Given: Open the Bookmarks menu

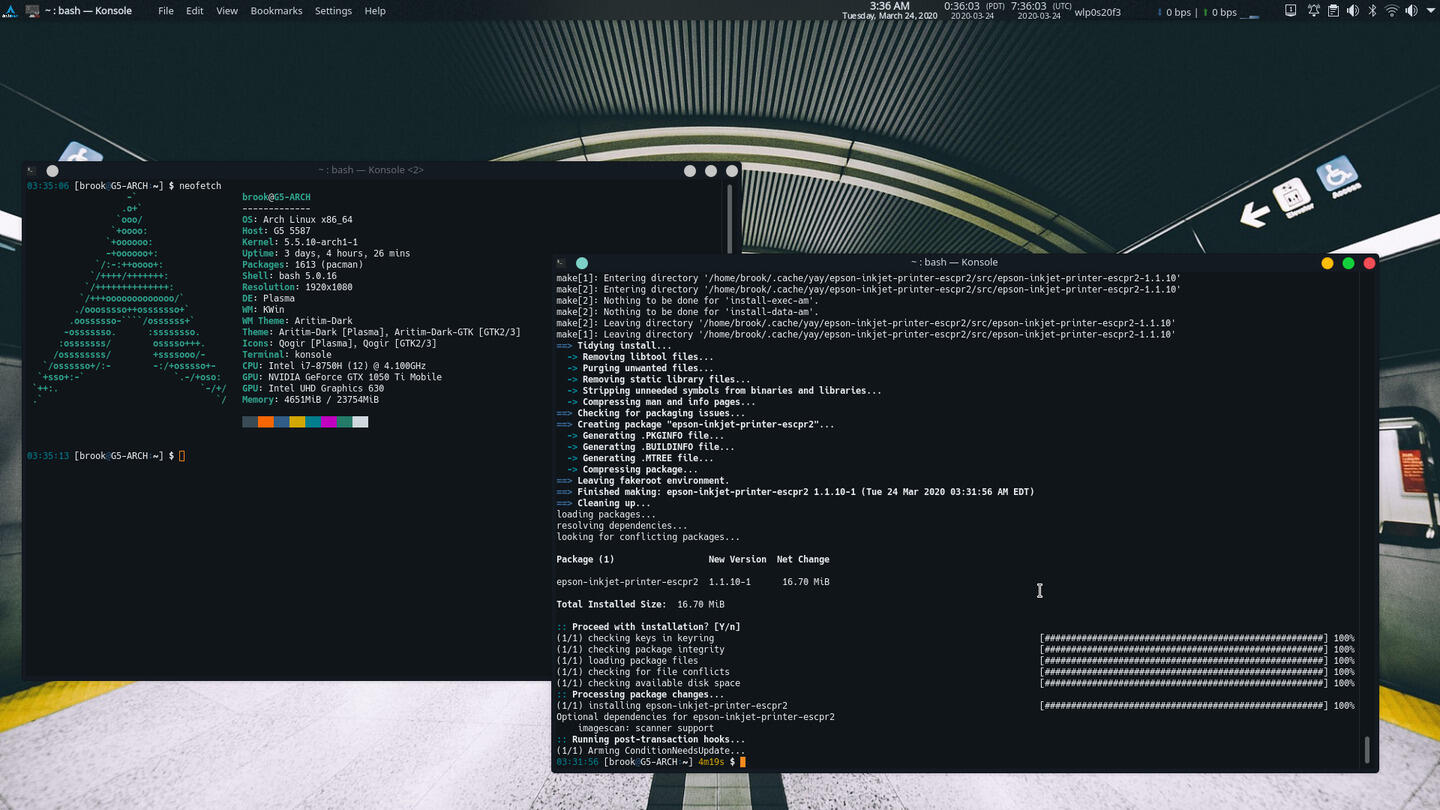Looking at the screenshot, I should [x=277, y=11].
